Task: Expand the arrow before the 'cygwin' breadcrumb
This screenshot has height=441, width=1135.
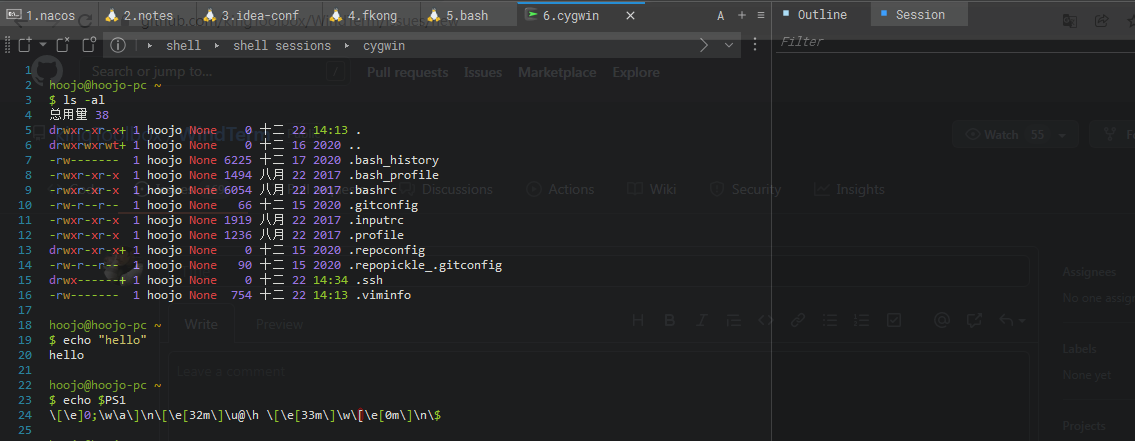Action: 347,46
